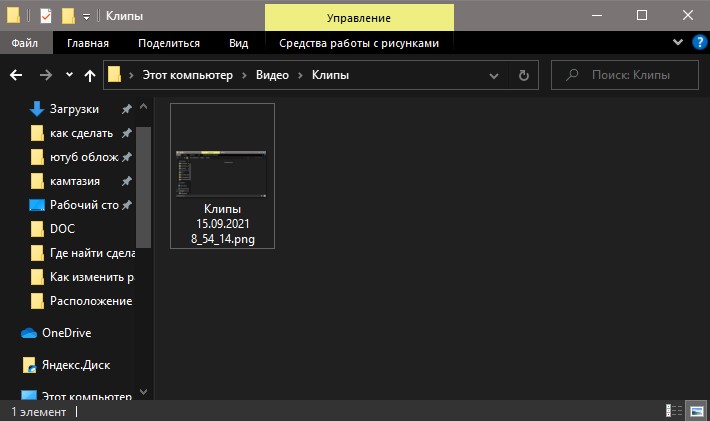This screenshot has height=421, width=710.
Task: Open the recent locations dropdown
Action: pos(69,75)
